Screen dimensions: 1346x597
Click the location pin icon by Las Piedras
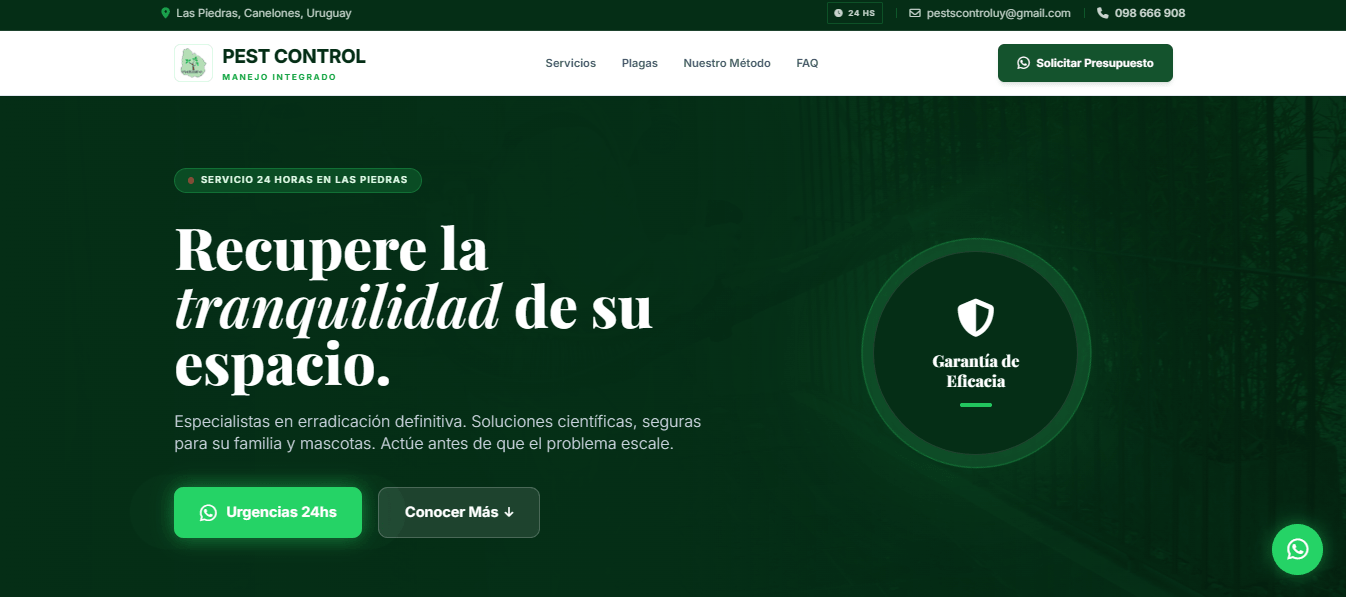pos(165,13)
